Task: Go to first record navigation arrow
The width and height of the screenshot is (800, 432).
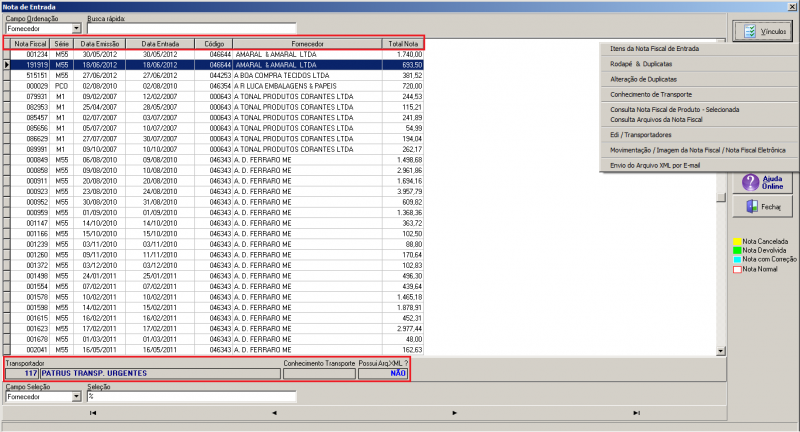Action: tap(93, 413)
